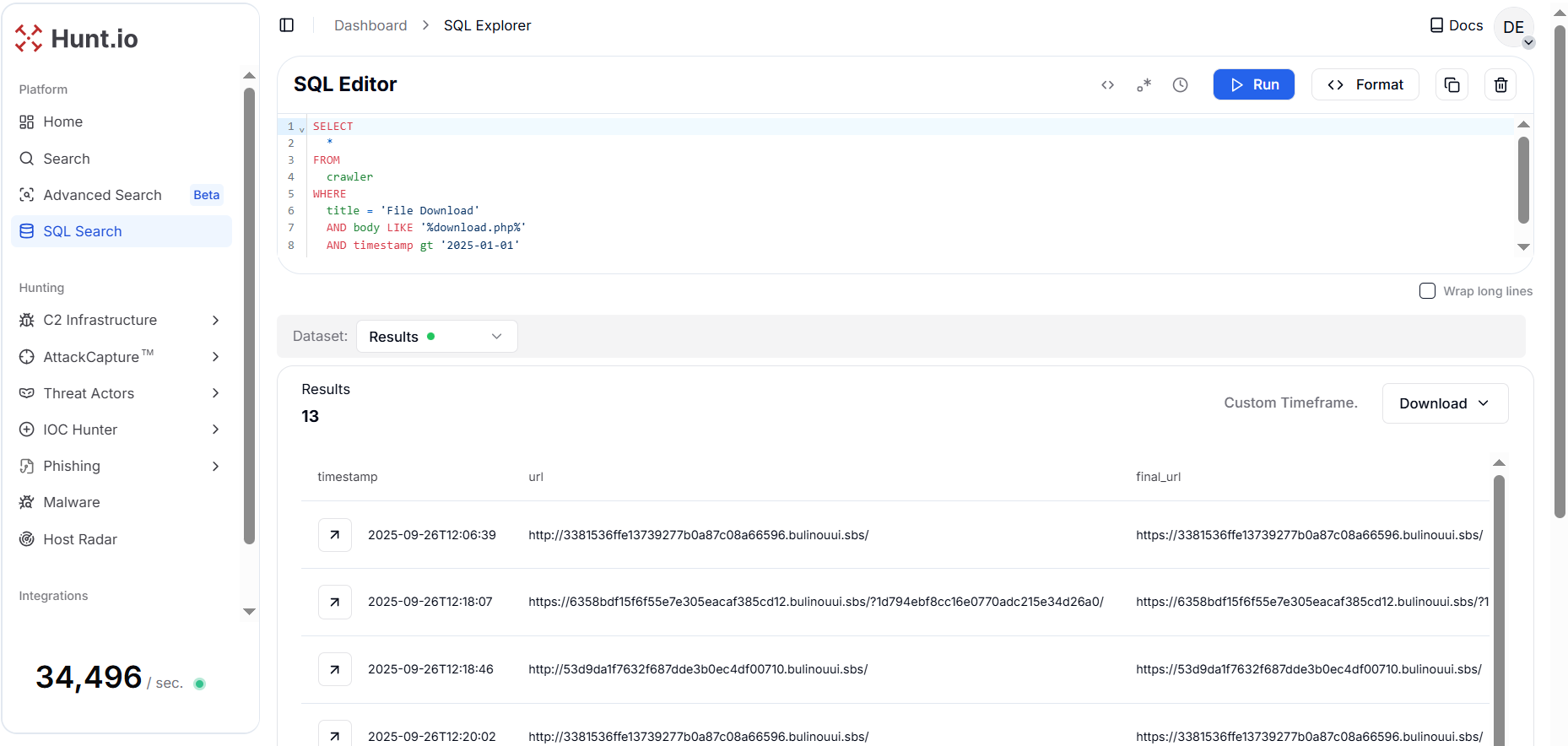Collapse the SELECT fold arrow on line 1
This screenshot has width=1568, height=746.
(302, 129)
